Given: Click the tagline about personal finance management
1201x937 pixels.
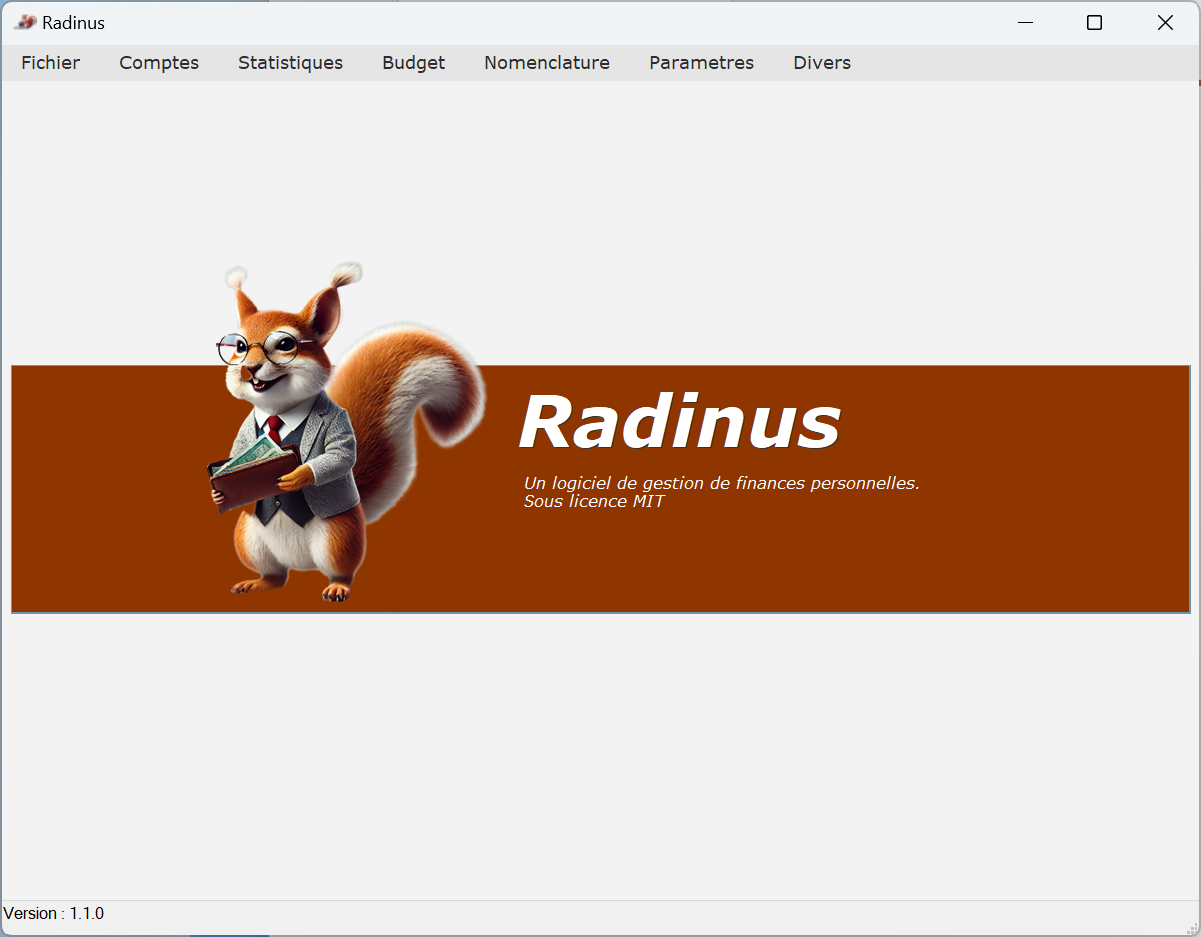Looking at the screenshot, I should pyautogui.click(x=721, y=483).
